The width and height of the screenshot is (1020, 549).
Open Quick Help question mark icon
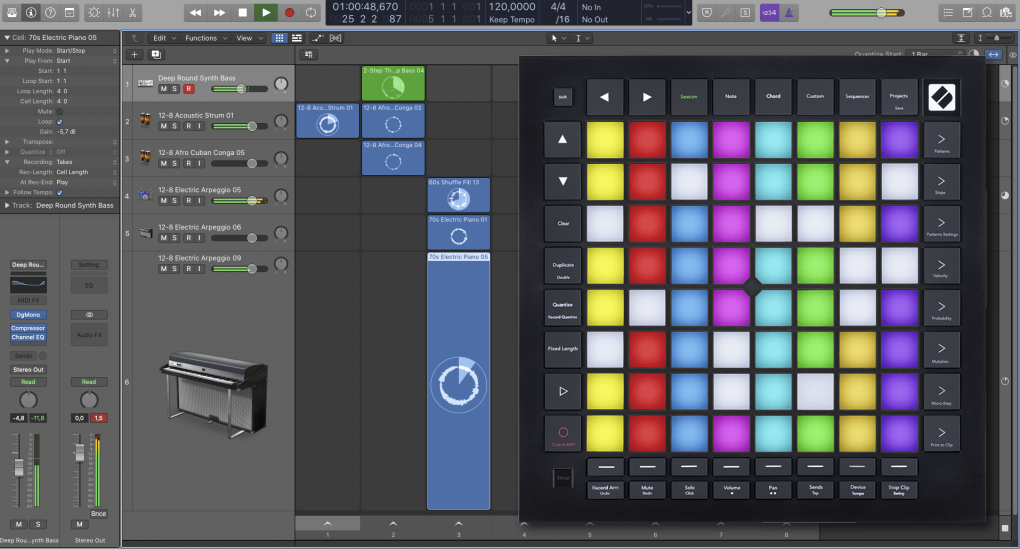(50, 12)
